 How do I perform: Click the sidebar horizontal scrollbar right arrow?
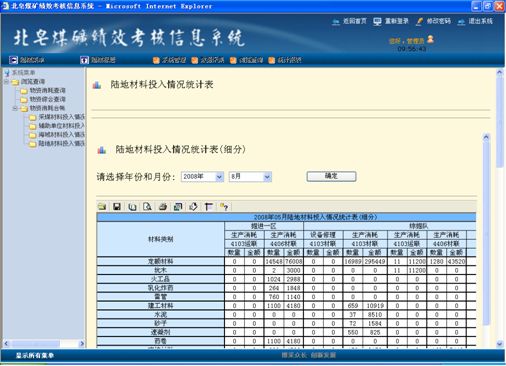(82, 343)
